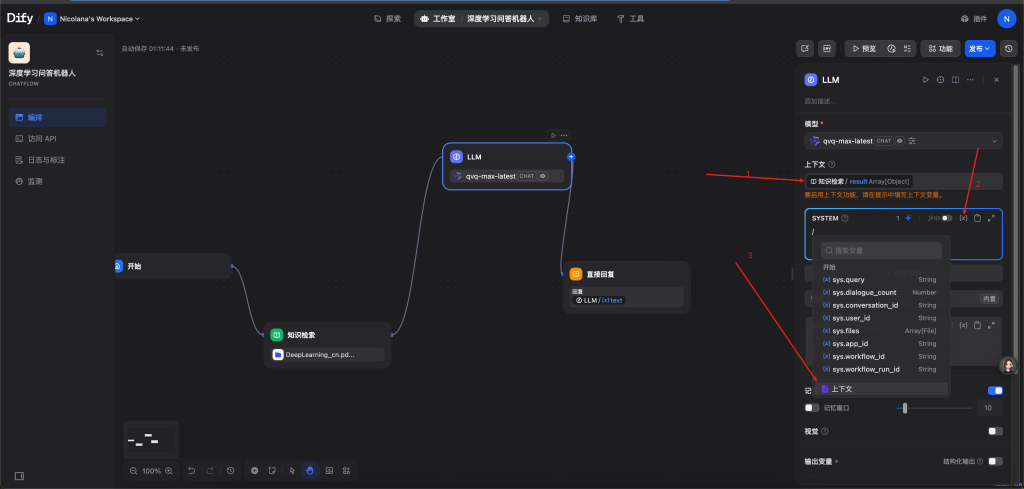Toggle the Jinja switch in SYSTEM
Screen dimensions: 1024x489
[946, 218]
